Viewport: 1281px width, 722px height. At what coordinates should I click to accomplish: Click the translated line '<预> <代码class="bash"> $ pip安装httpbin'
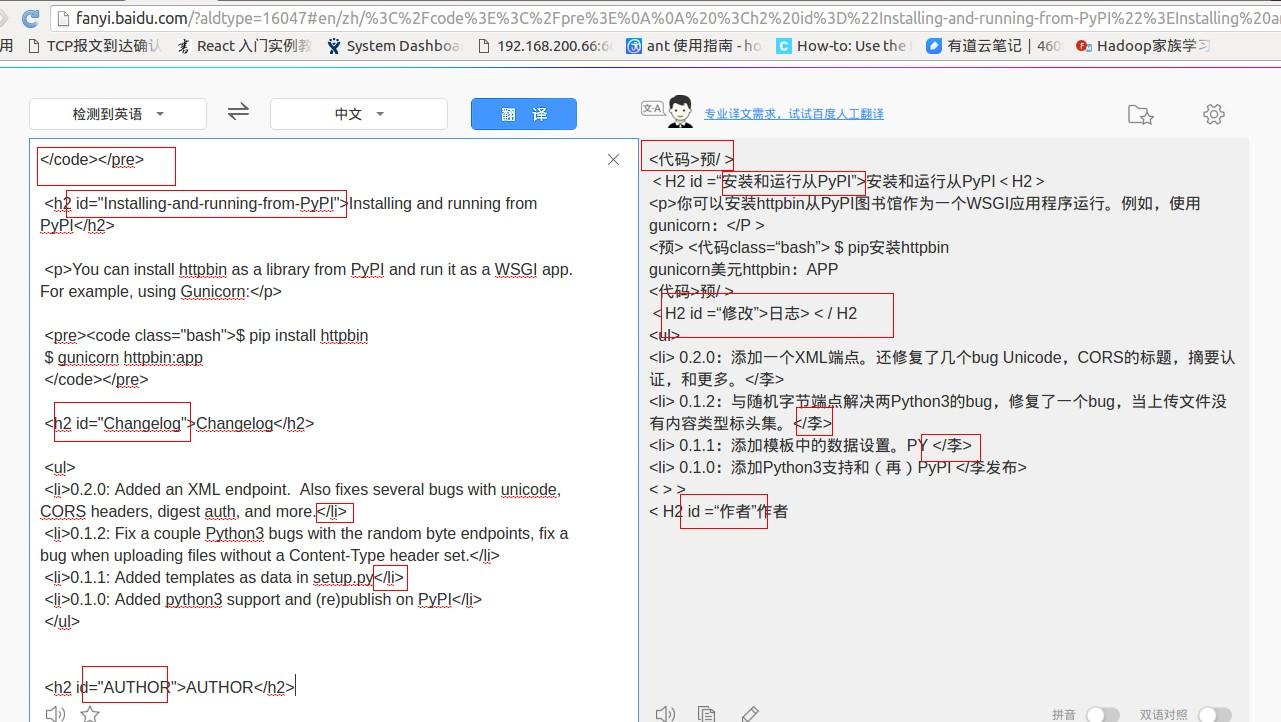coord(799,247)
